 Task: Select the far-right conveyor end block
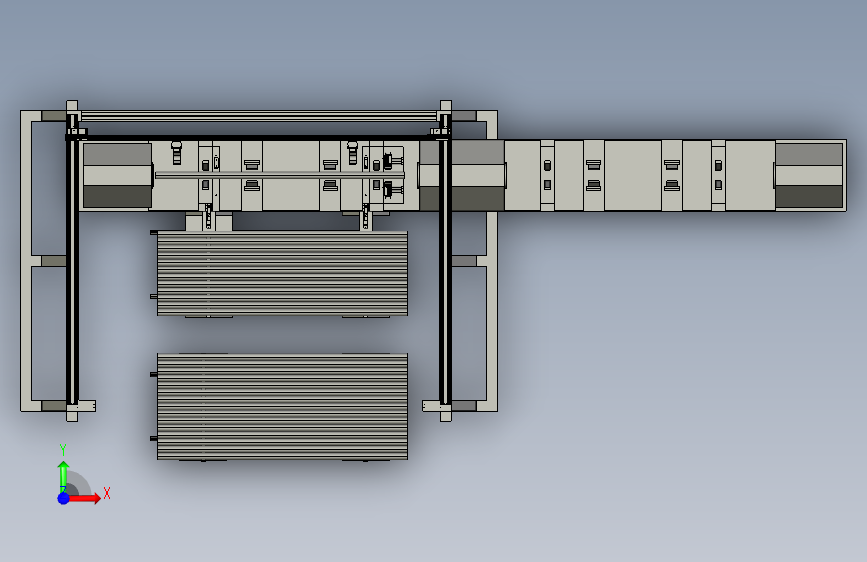click(x=809, y=175)
